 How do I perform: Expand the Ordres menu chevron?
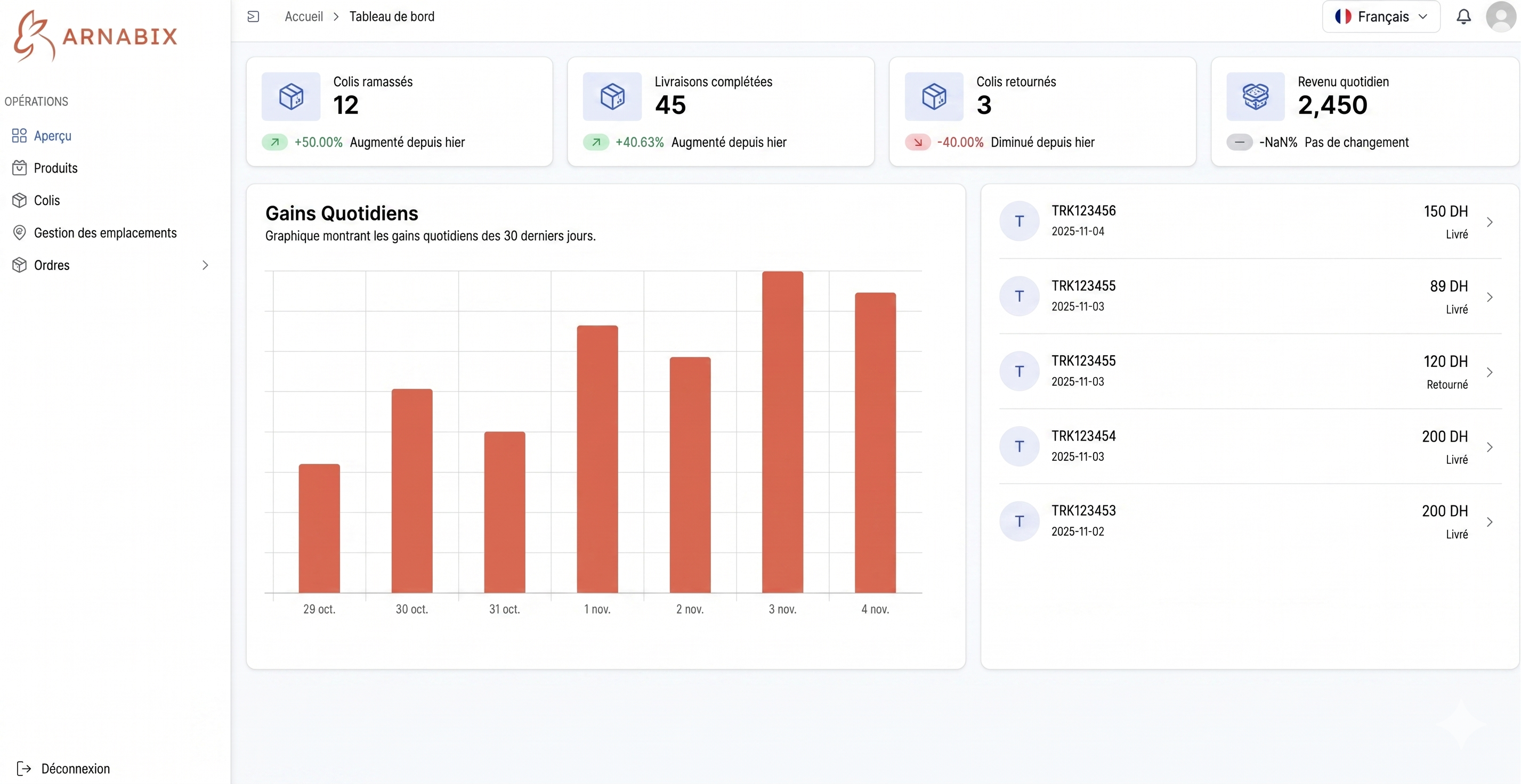pyautogui.click(x=205, y=265)
